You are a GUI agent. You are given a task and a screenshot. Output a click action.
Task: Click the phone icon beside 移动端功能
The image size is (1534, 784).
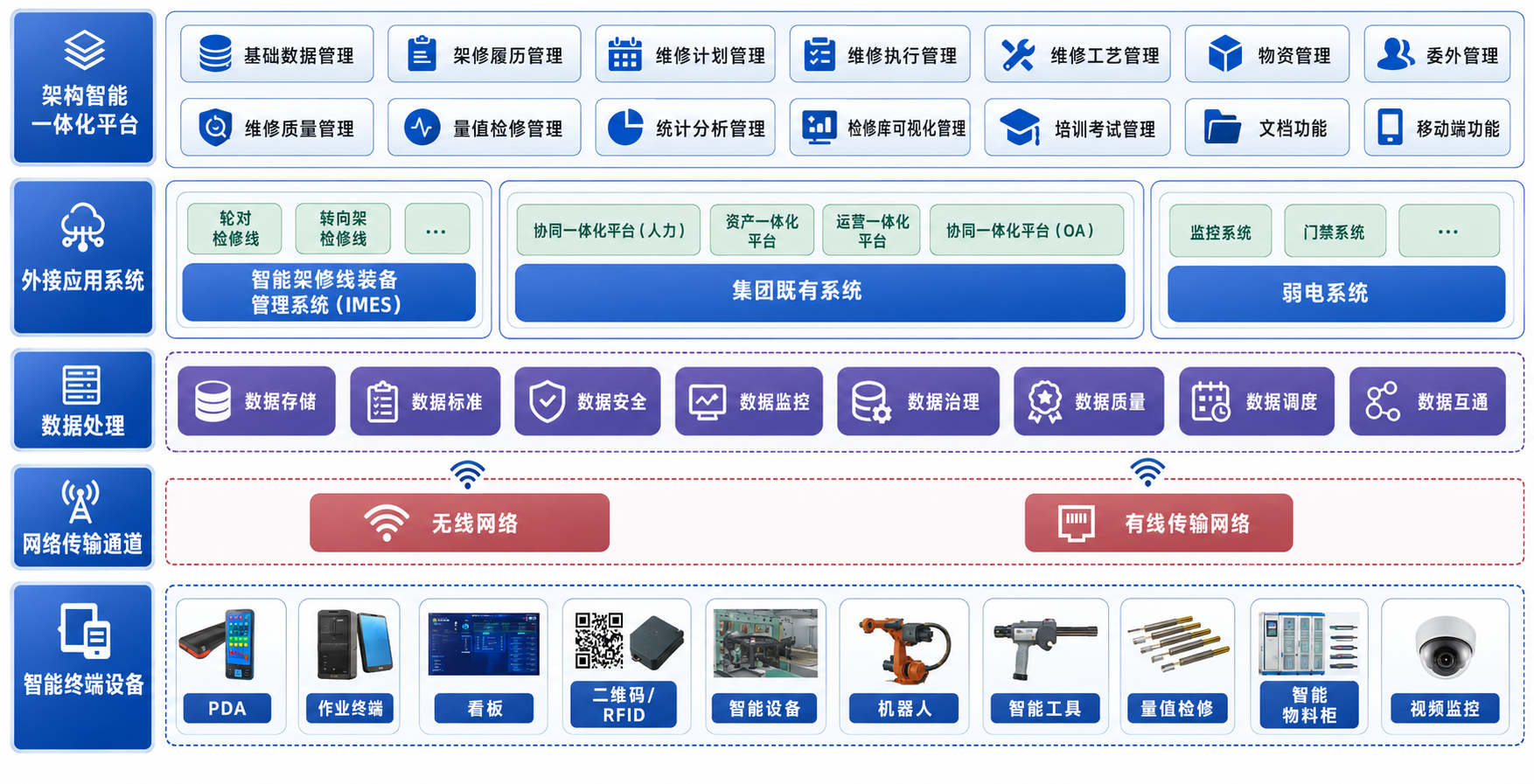pyautogui.click(x=1390, y=128)
